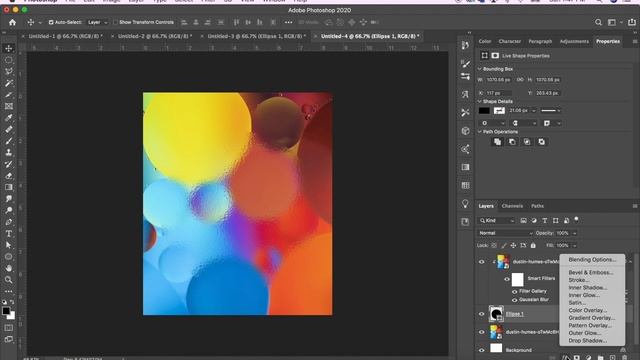The height and width of the screenshot is (360, 640).
Task: Lock all layer attributes padlock icon
Action: point(533,245)
